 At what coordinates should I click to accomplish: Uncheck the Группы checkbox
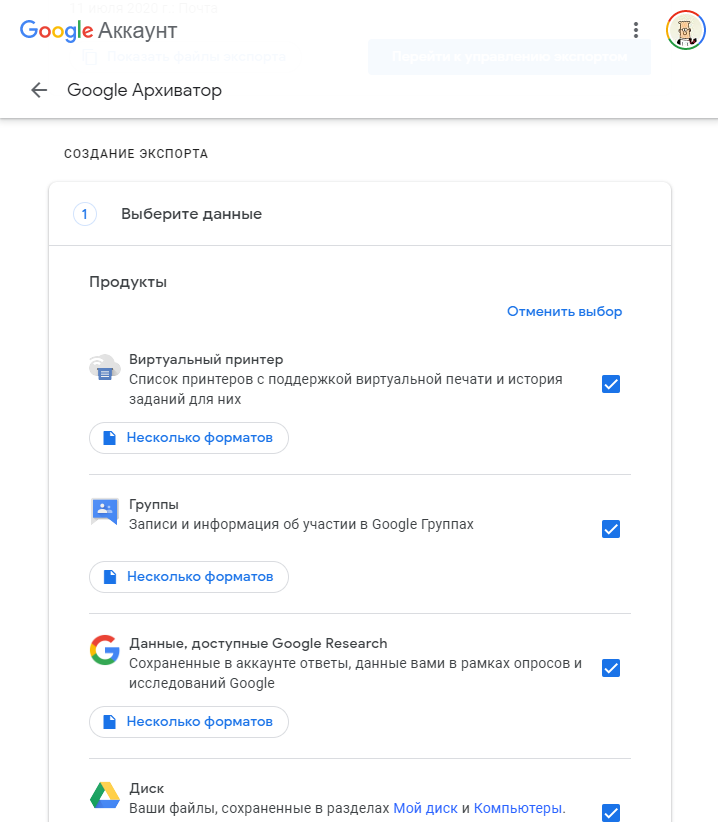pos(611,529)
